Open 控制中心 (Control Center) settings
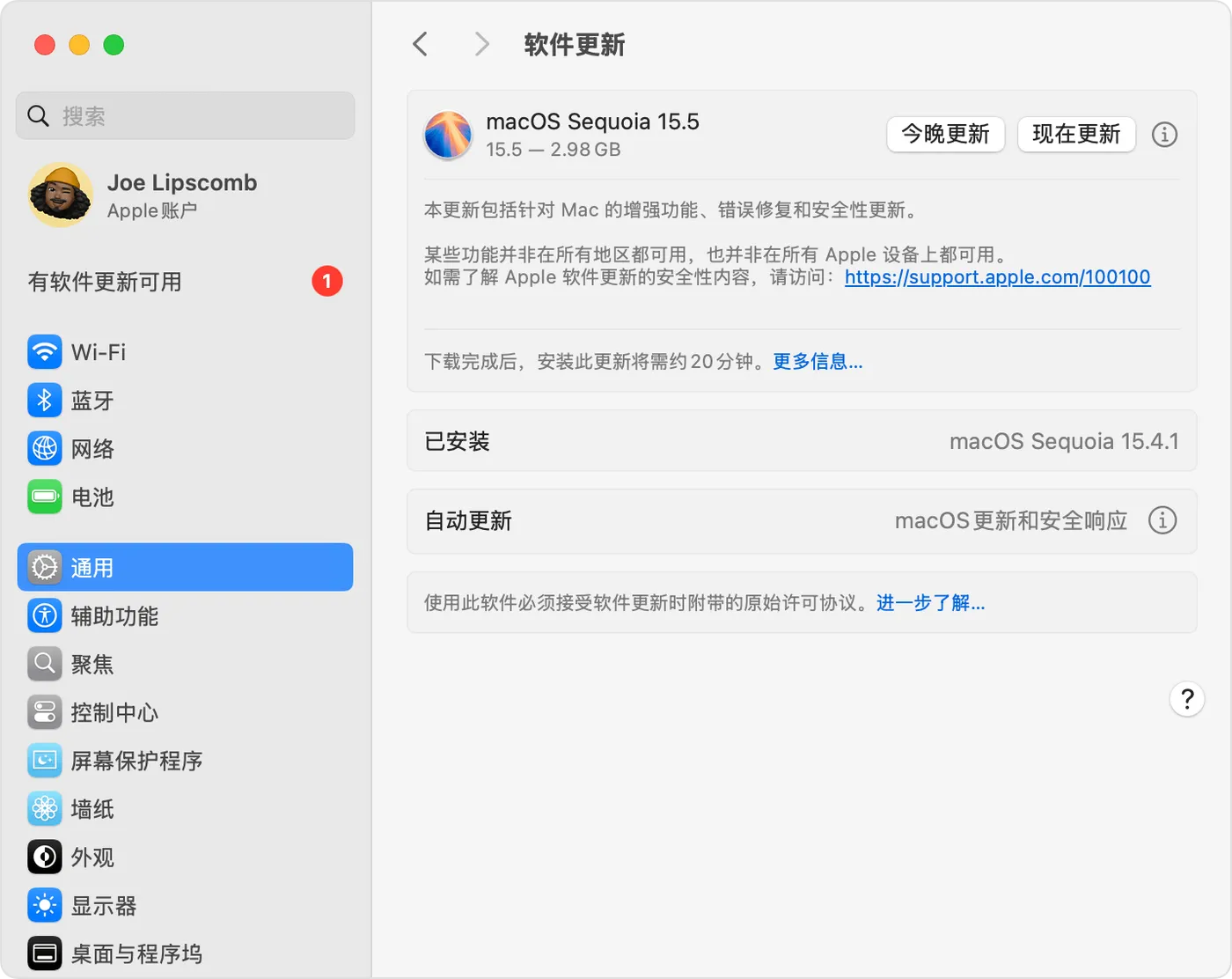 (114, 713)
